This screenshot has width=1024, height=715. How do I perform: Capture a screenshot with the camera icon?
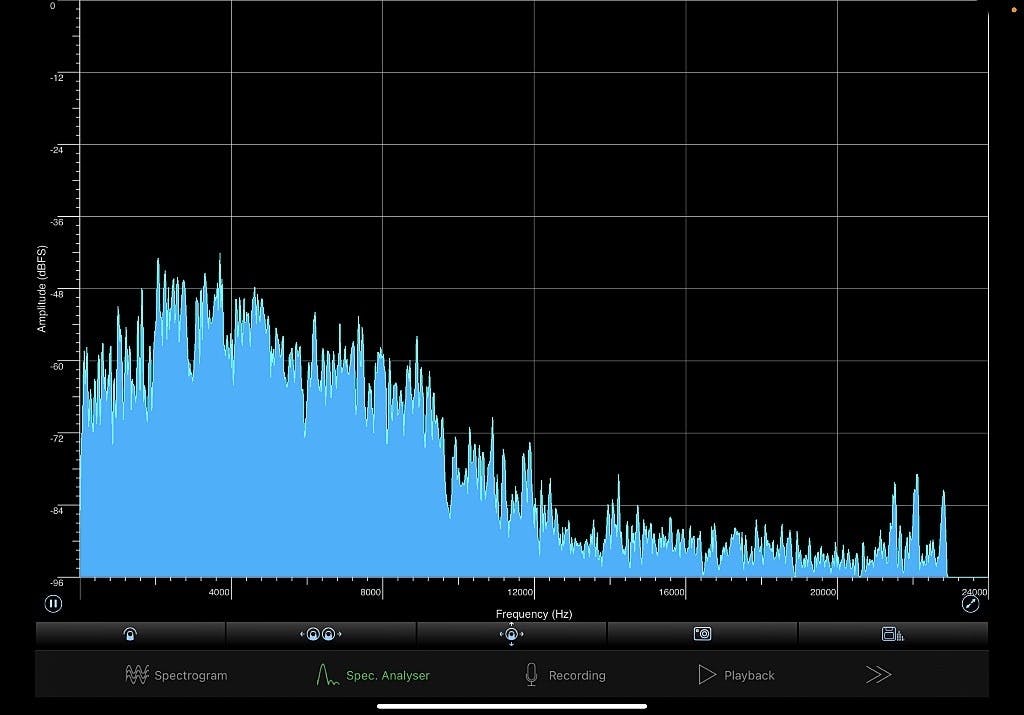[702, 633]
